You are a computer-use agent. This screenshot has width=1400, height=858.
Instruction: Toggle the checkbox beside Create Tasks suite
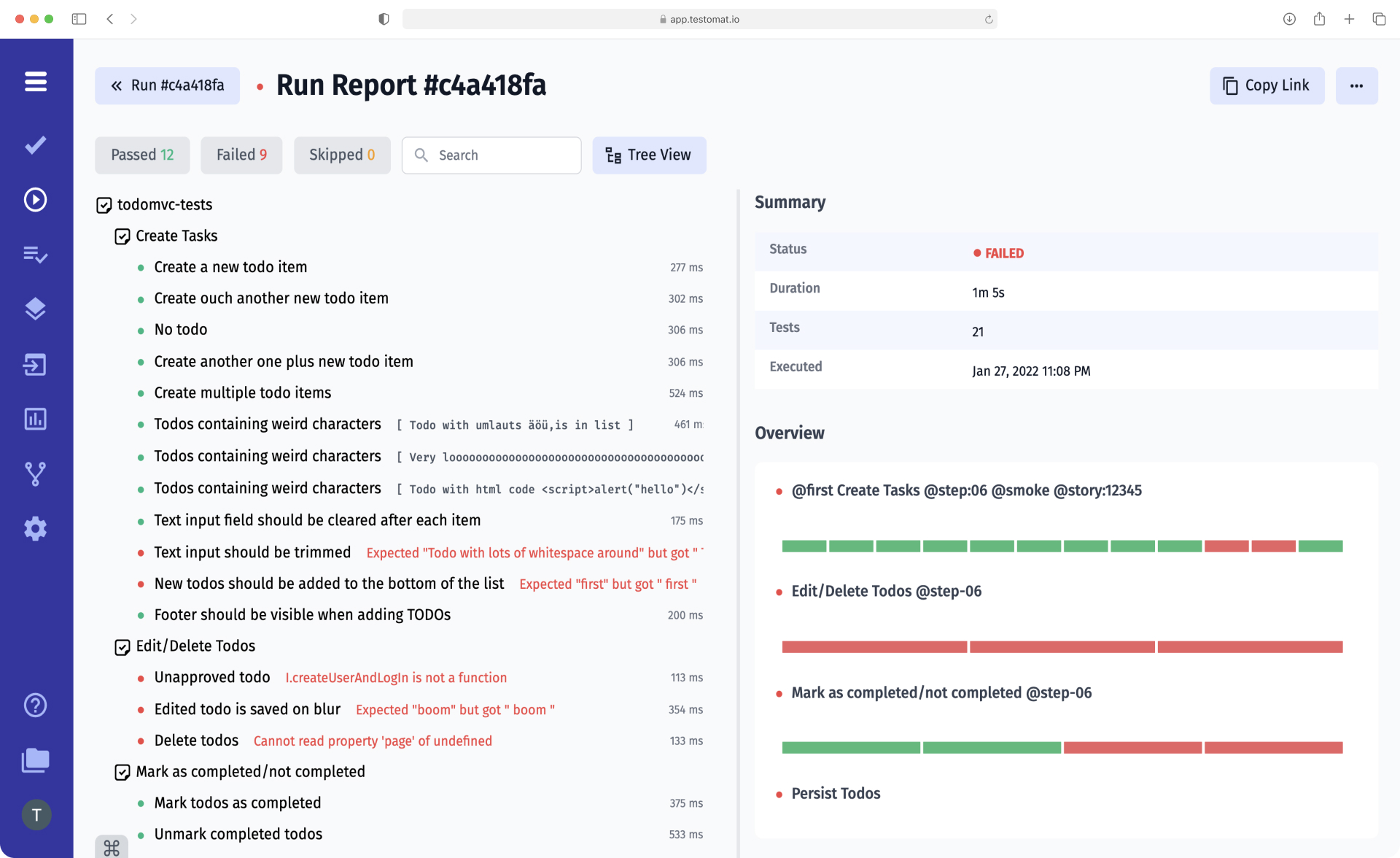[122, 236]
